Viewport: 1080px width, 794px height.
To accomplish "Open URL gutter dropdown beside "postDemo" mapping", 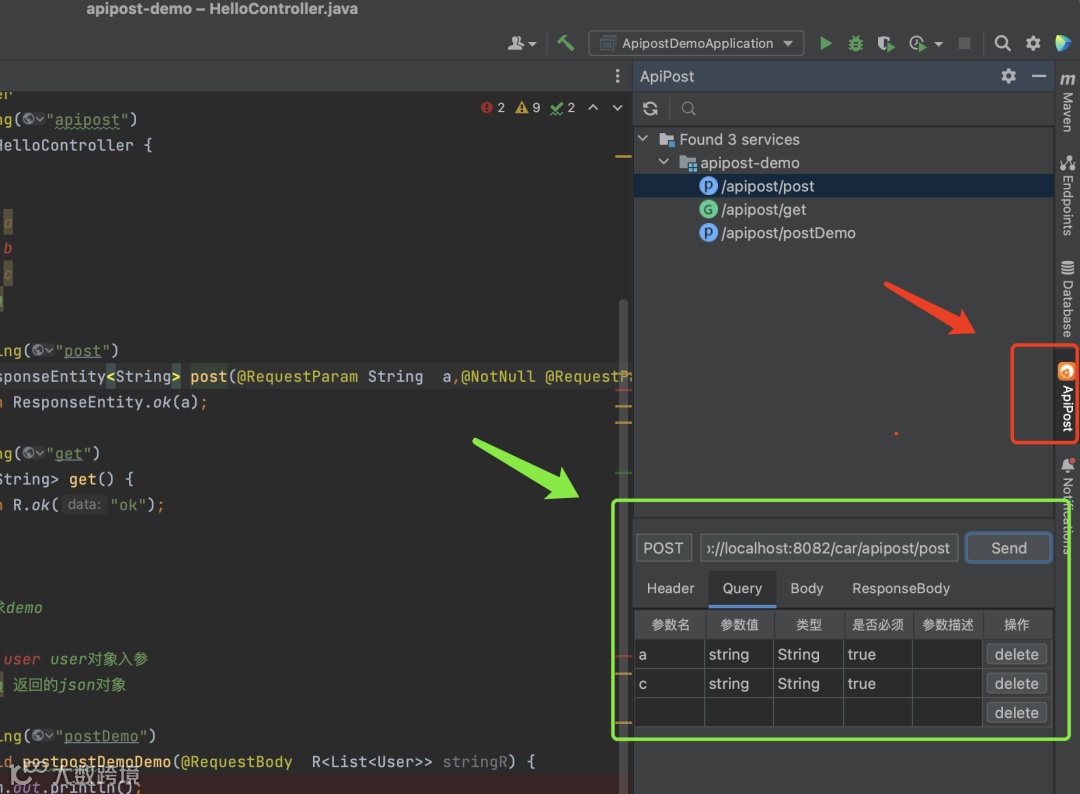I will (43, 735).
